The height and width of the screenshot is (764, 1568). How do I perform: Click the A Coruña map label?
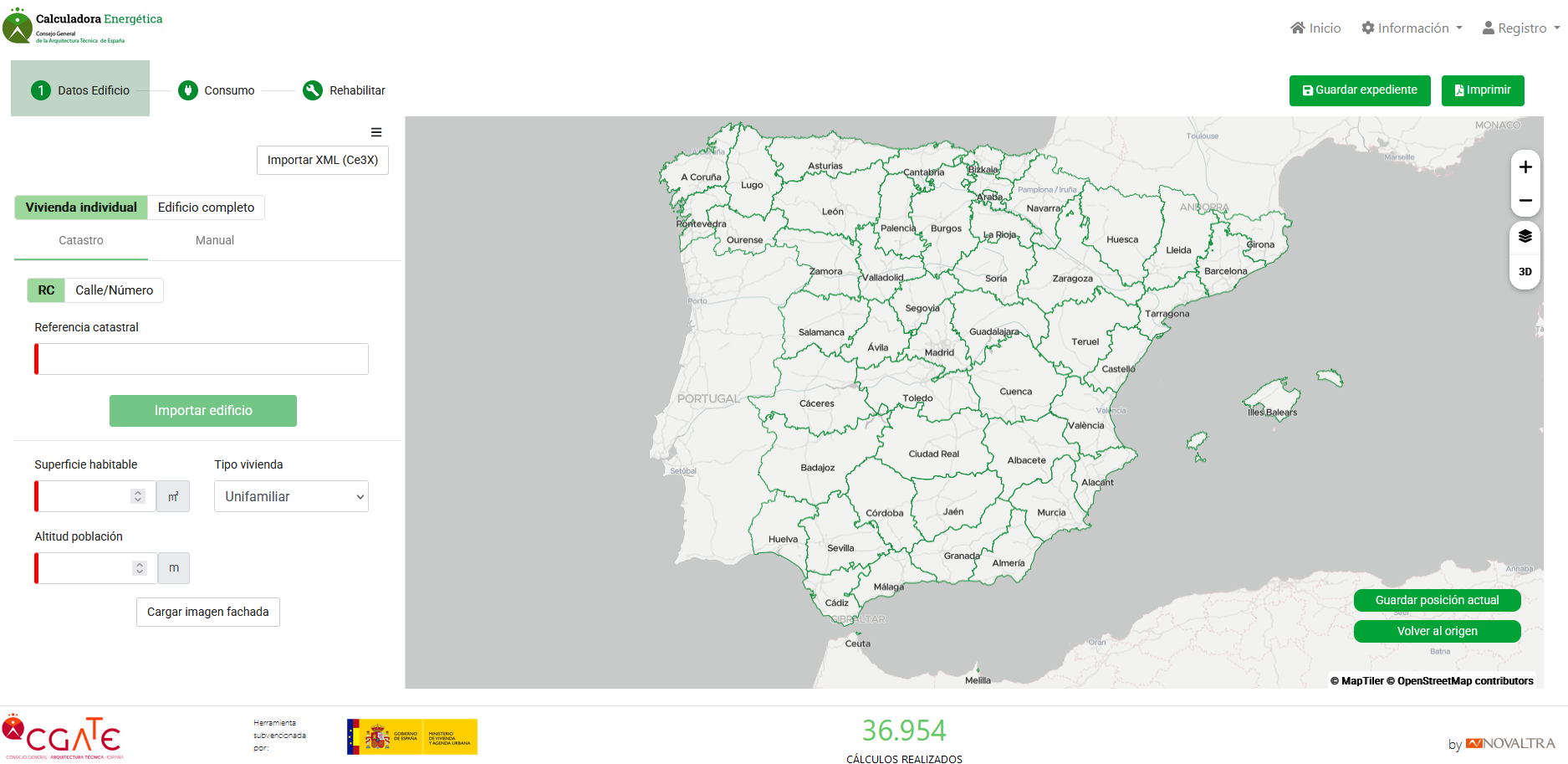tap(701, 177)
